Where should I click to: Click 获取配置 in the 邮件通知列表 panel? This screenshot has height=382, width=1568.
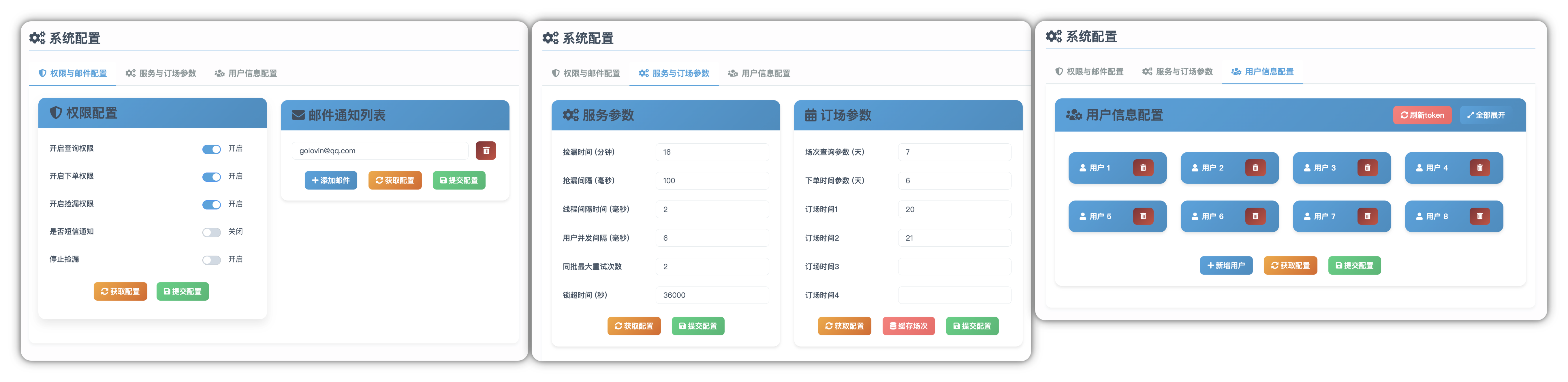(x=395, y=180)
